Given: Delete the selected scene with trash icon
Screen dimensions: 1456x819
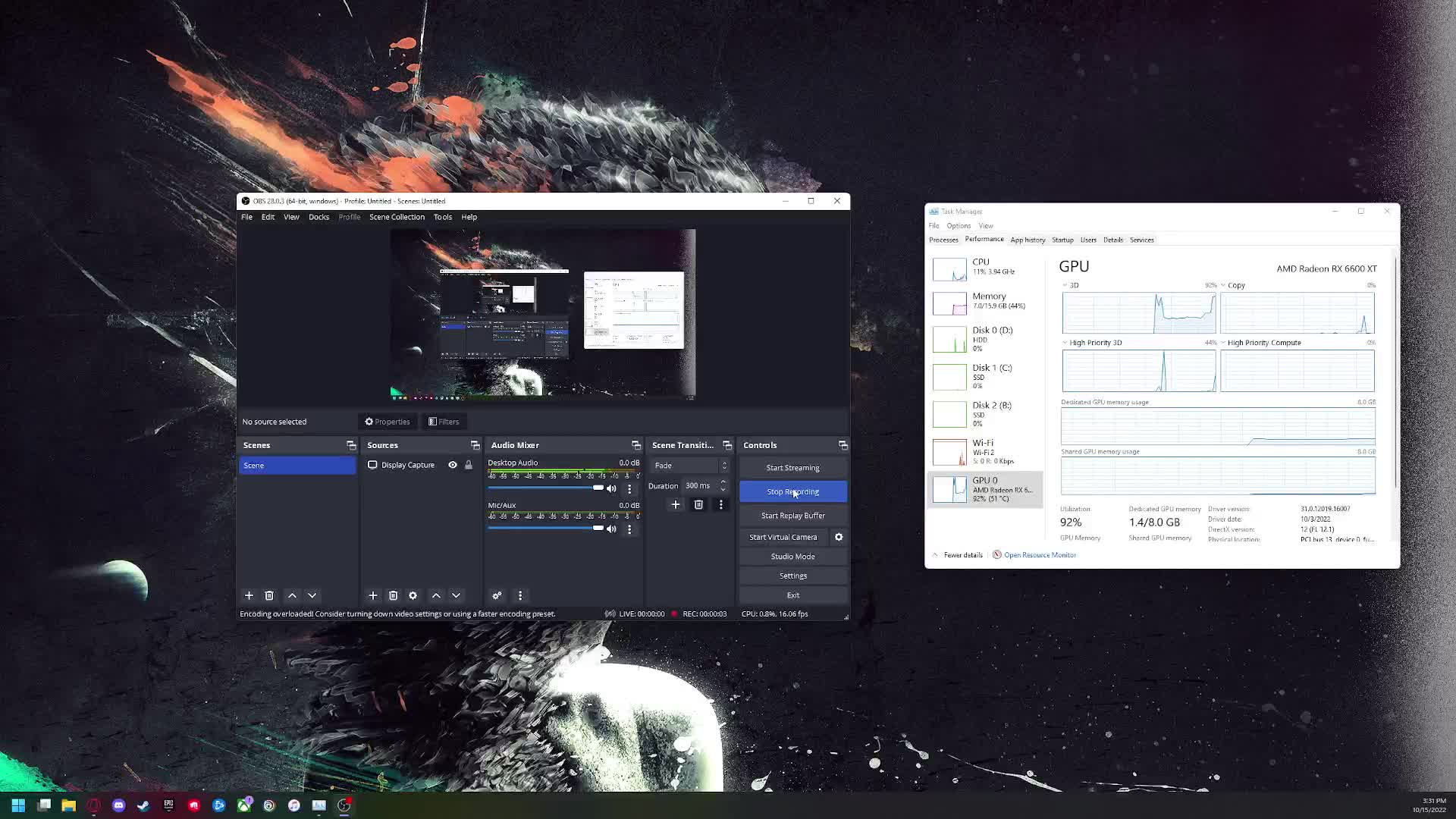Looking at the screenshot, I should pos(269,595).
